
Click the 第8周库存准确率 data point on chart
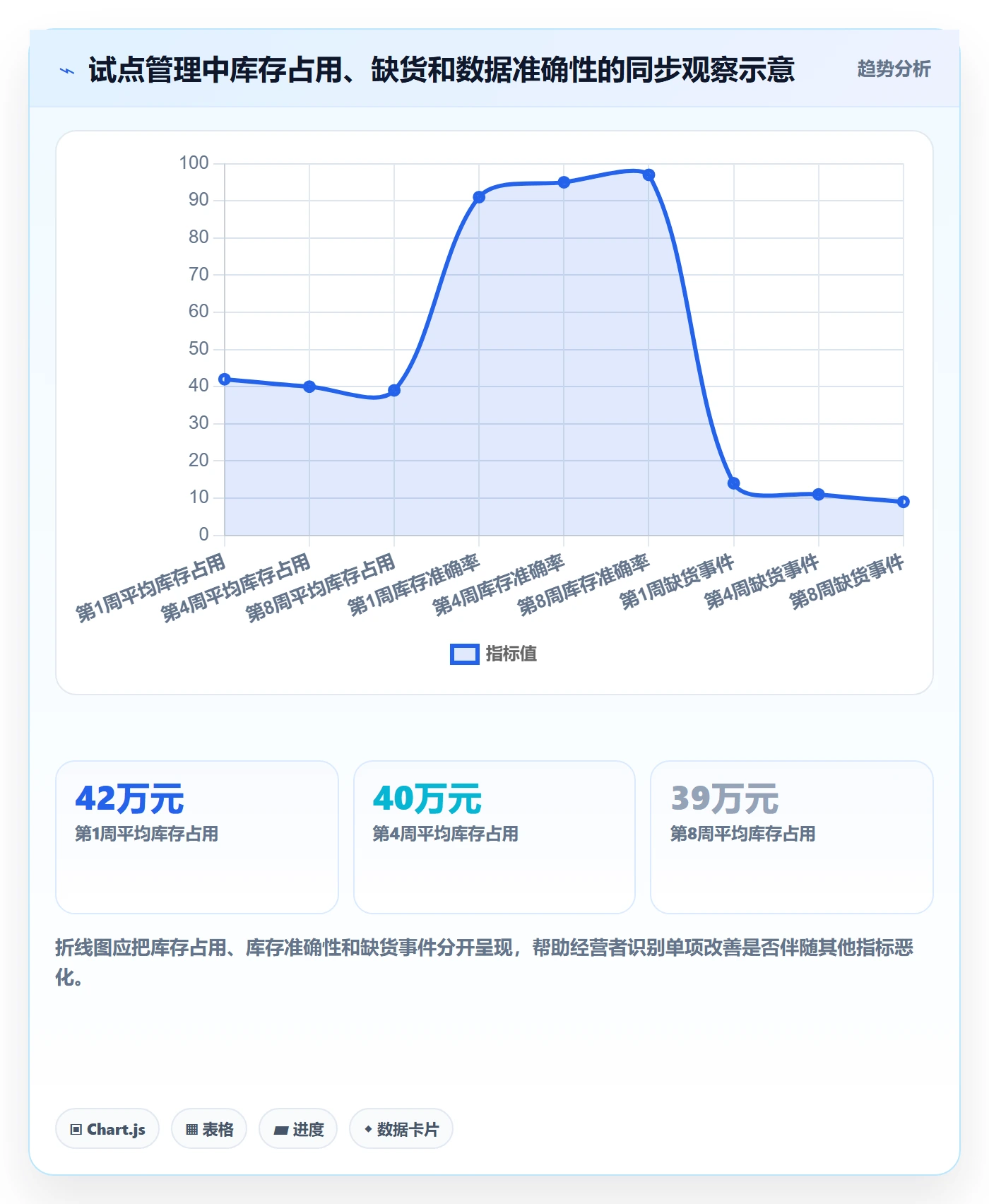click(x=649, y=175)
